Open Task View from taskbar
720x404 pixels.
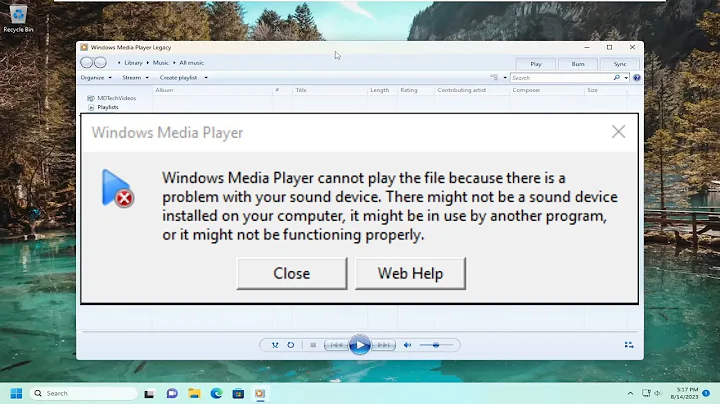point(149,394)
